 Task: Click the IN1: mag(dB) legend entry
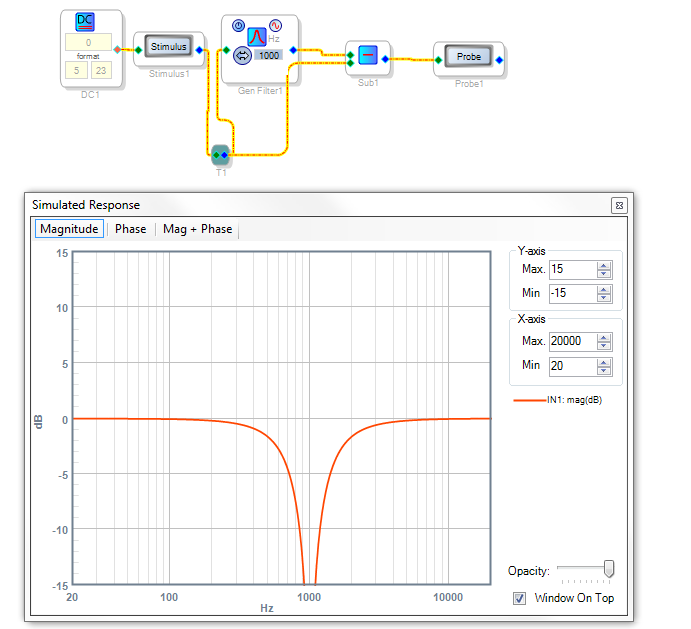point(557,400)
